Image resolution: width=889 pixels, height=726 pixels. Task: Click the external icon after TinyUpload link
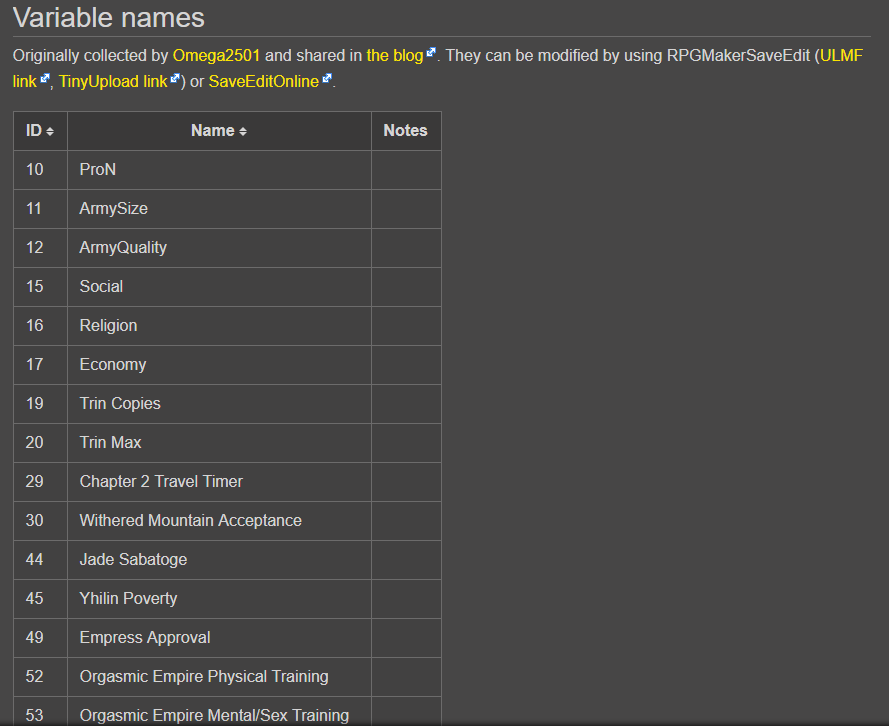click(x=175, y=79)
